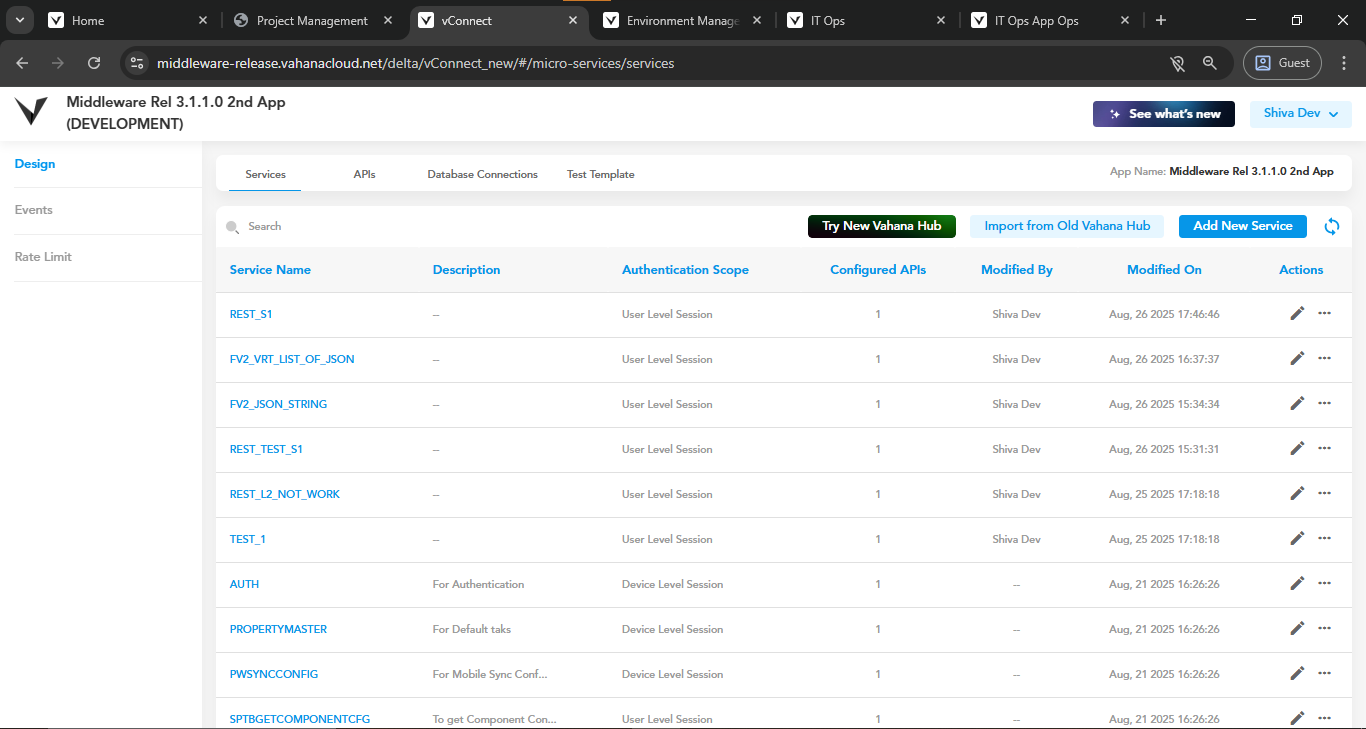Open Chrome three-dot menu
This screenshot has width=1366, height=729.
[1343, 63]
